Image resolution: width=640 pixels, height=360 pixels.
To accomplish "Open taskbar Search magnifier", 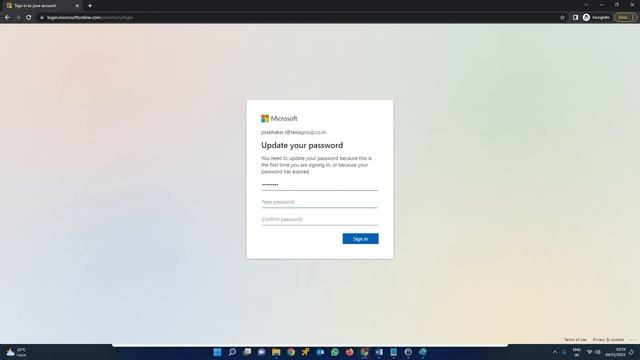I will pos(232,352).
